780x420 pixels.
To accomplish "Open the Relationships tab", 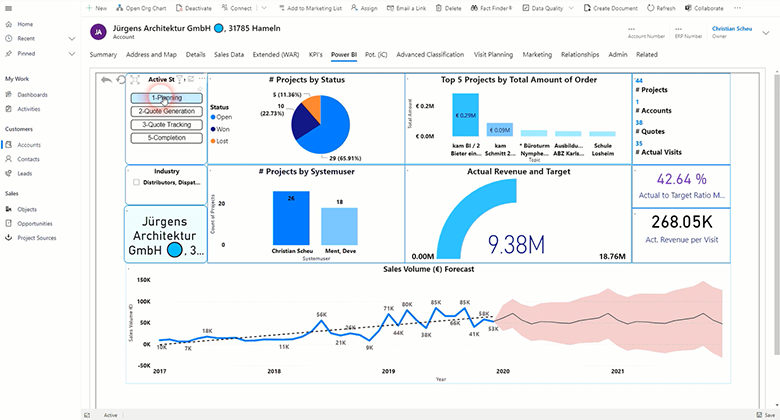I will pyautogui.click(x=580, y=55).
